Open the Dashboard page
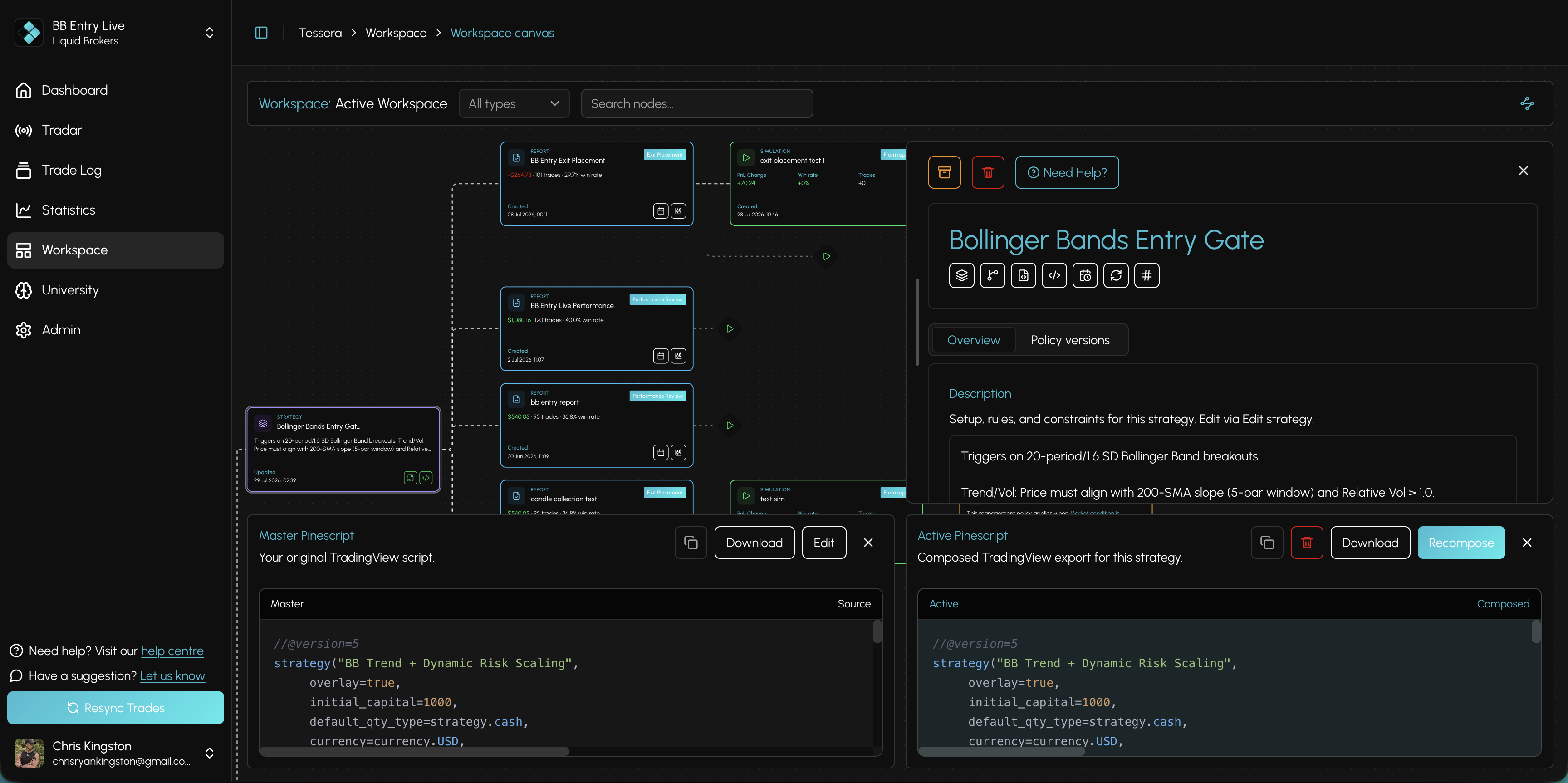This screenshot has width=1568, height=783. click(116, 91)
